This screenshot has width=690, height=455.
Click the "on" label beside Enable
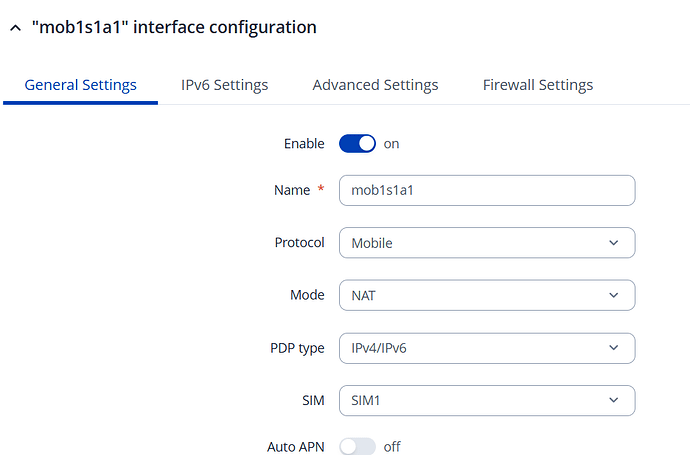(391, 144)
